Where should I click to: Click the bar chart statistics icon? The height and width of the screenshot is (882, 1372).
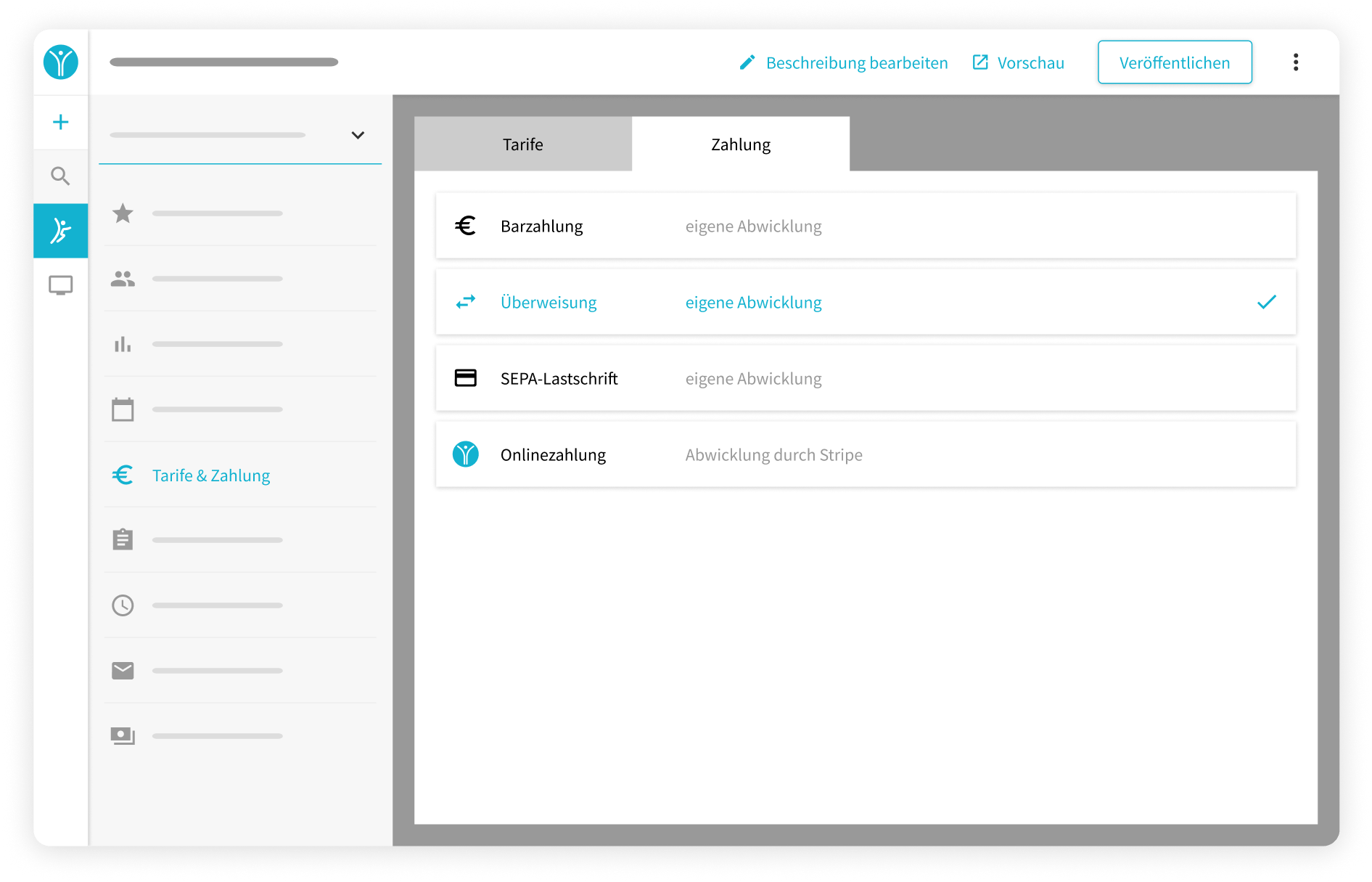coord(123,343)
